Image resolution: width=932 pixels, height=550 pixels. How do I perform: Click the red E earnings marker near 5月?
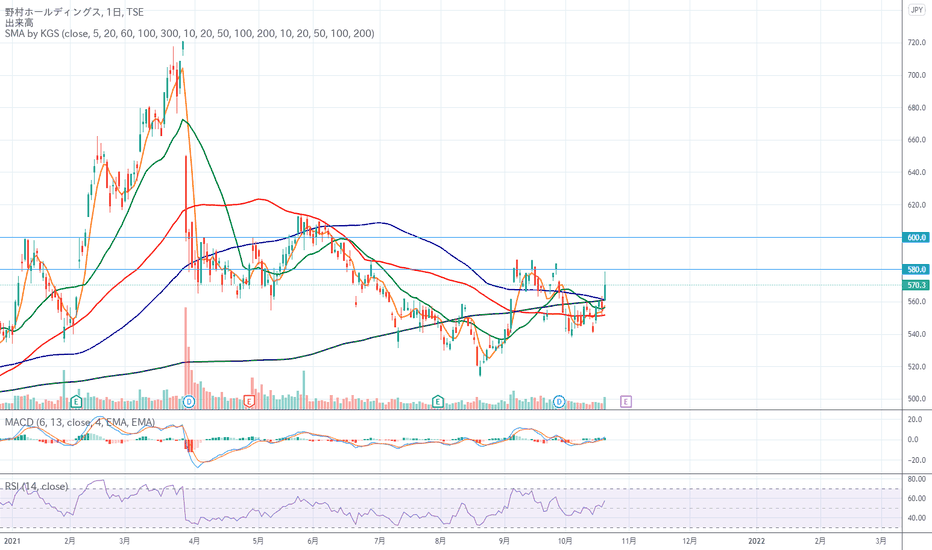tap(249, 402)
